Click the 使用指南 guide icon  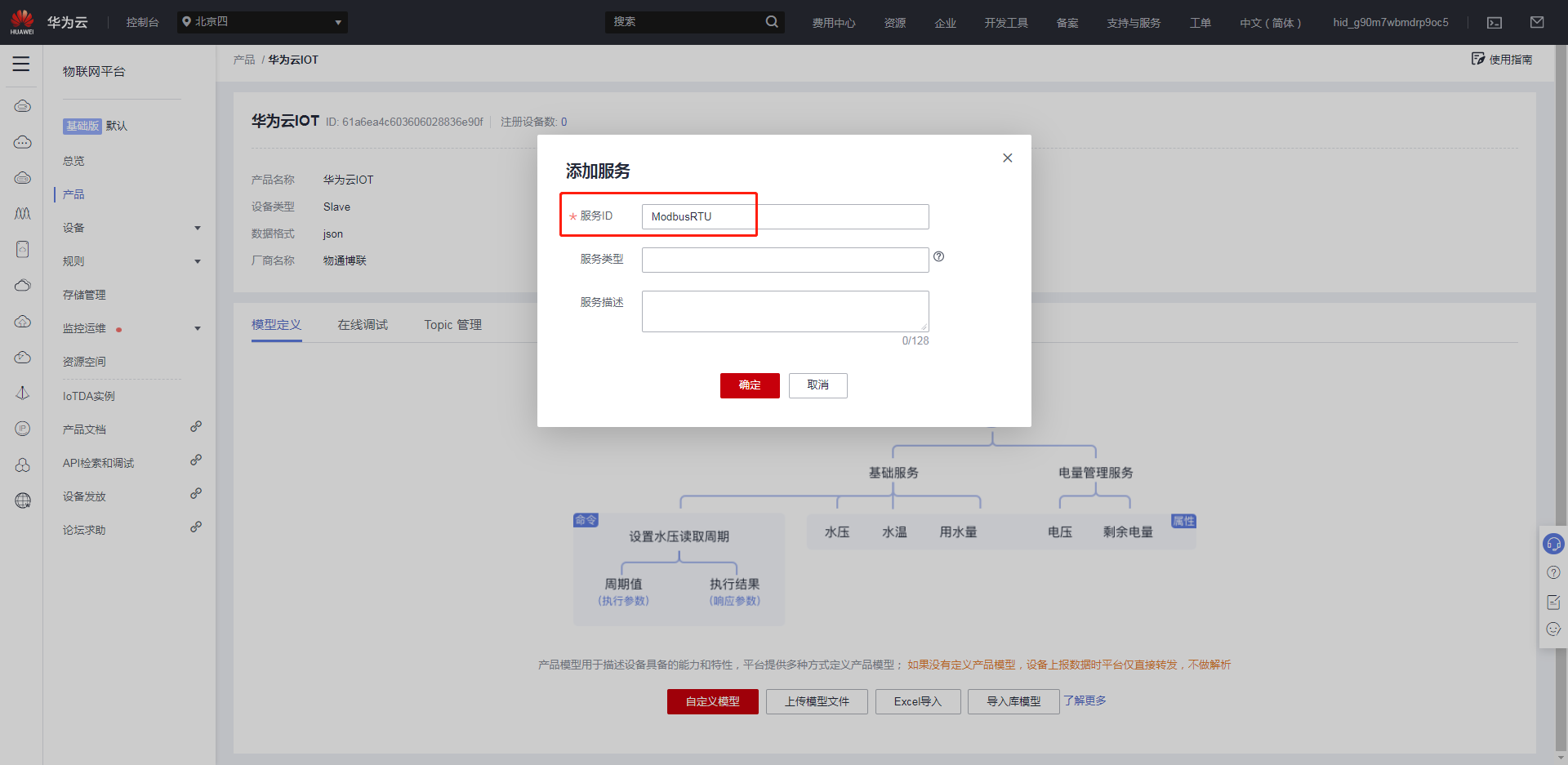click(1478, 59)
